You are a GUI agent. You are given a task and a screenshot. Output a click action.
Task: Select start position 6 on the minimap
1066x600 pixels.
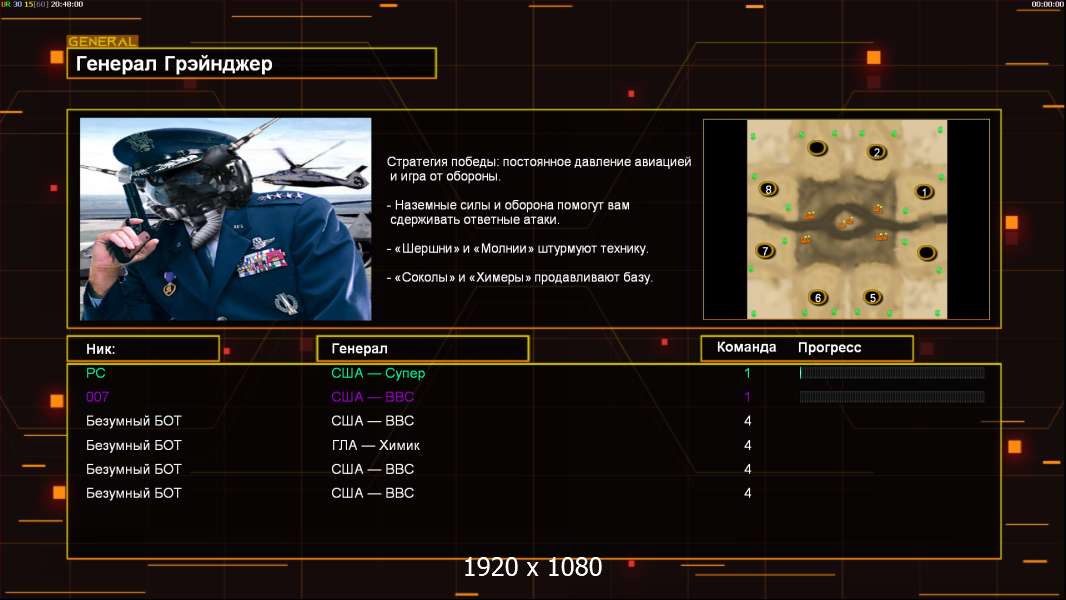(818, 297)
